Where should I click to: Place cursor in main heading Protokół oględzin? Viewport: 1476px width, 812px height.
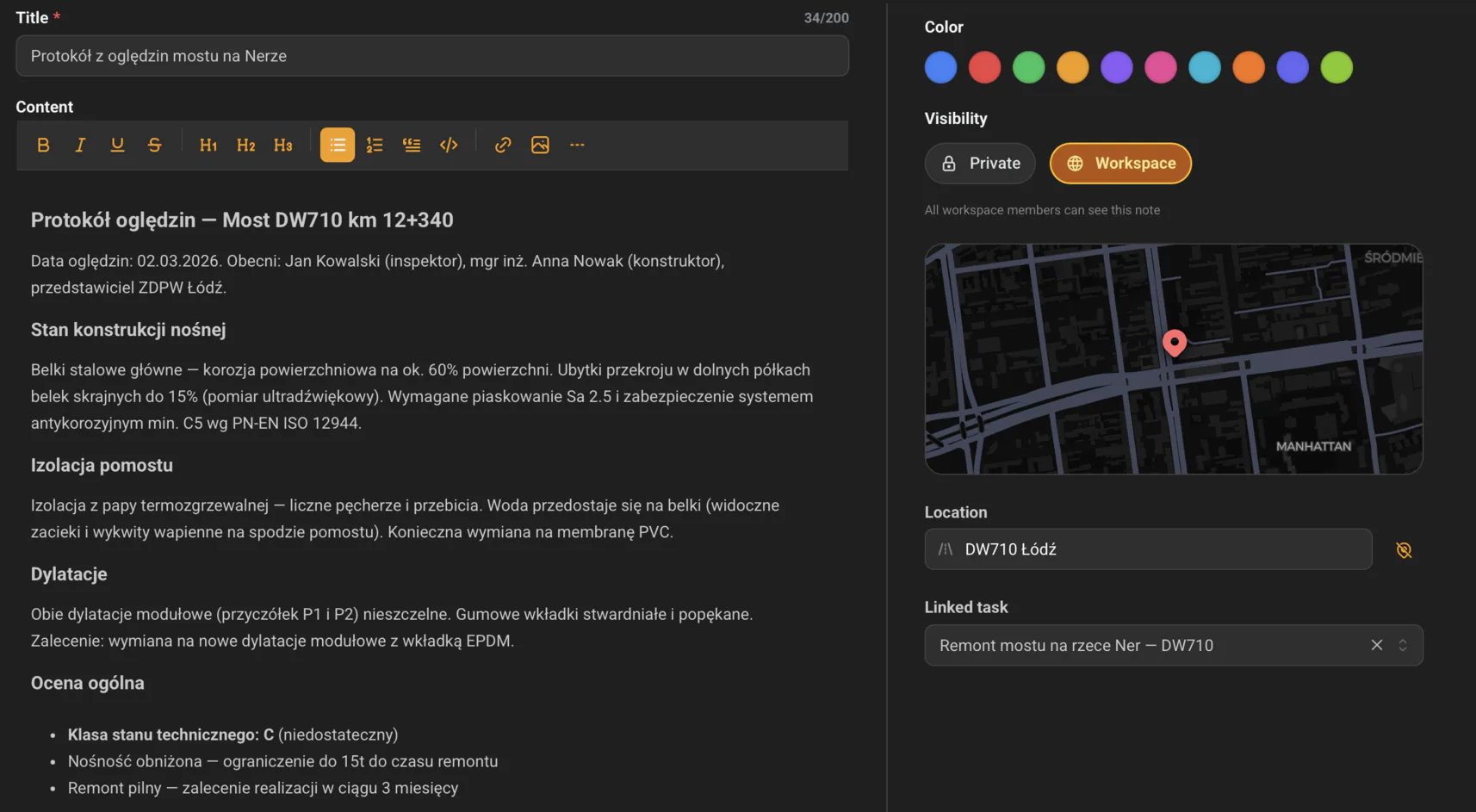(x=242, y=220)
